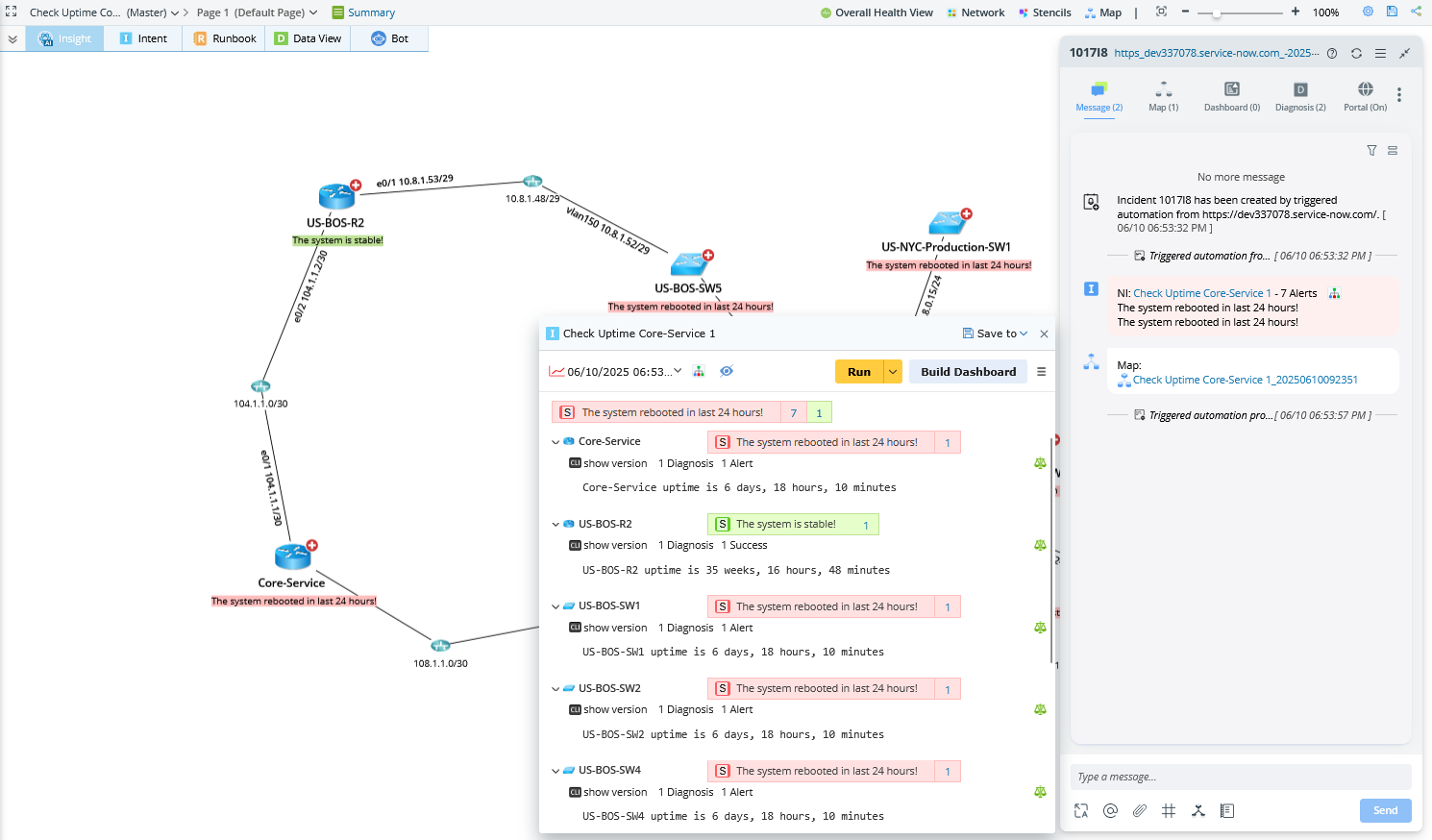Image resolution: width=1432 pixels, height=840 pixels.
Task: Click the Core-Service router icon on the map
Action: [292, 556]
